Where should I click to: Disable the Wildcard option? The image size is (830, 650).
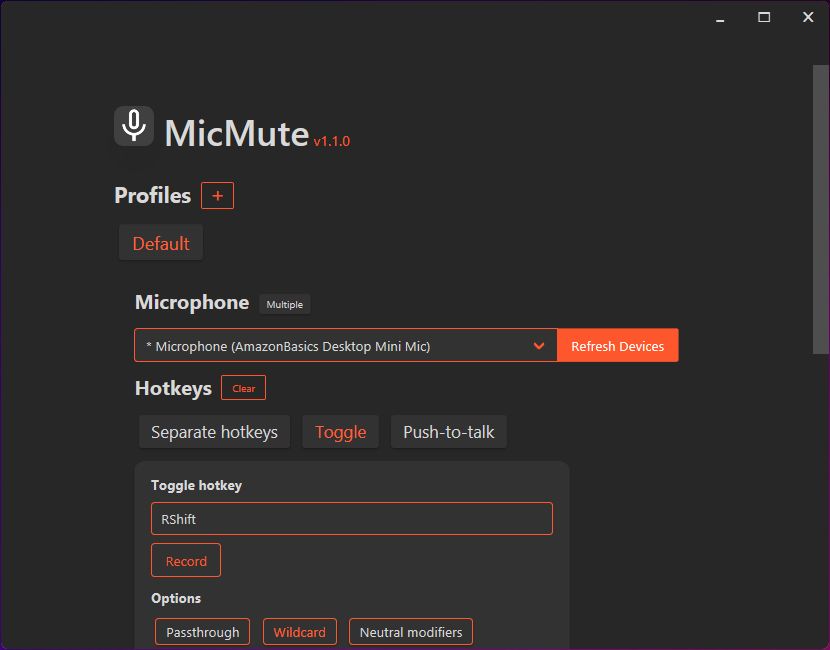(299, 631)
